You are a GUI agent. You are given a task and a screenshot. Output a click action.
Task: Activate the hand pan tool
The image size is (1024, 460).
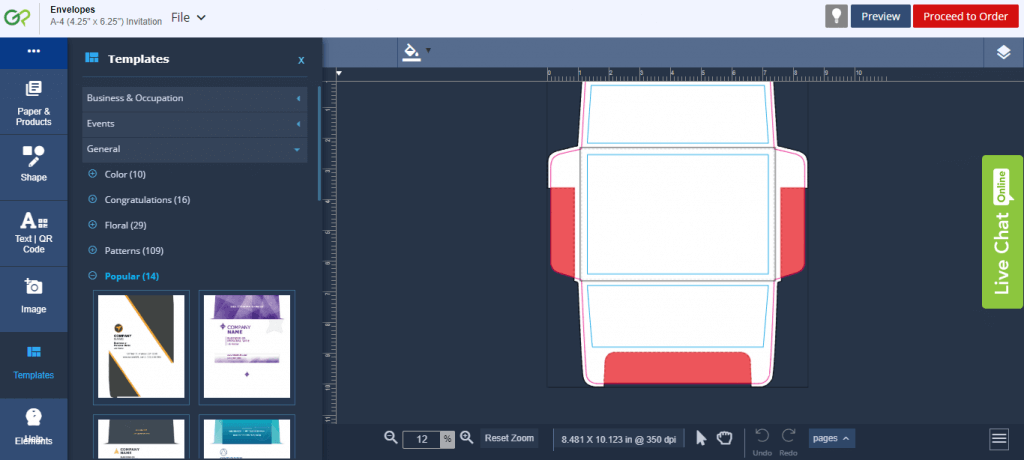(x=725, y=438)
